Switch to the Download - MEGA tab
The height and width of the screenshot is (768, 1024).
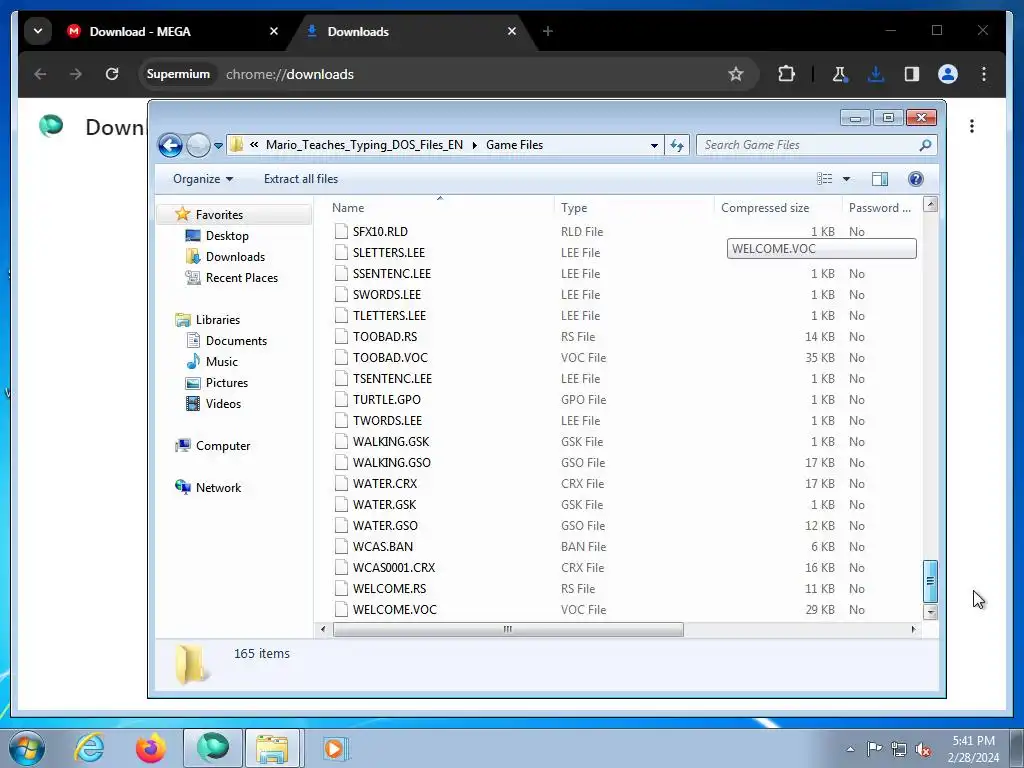coord(140,31)
